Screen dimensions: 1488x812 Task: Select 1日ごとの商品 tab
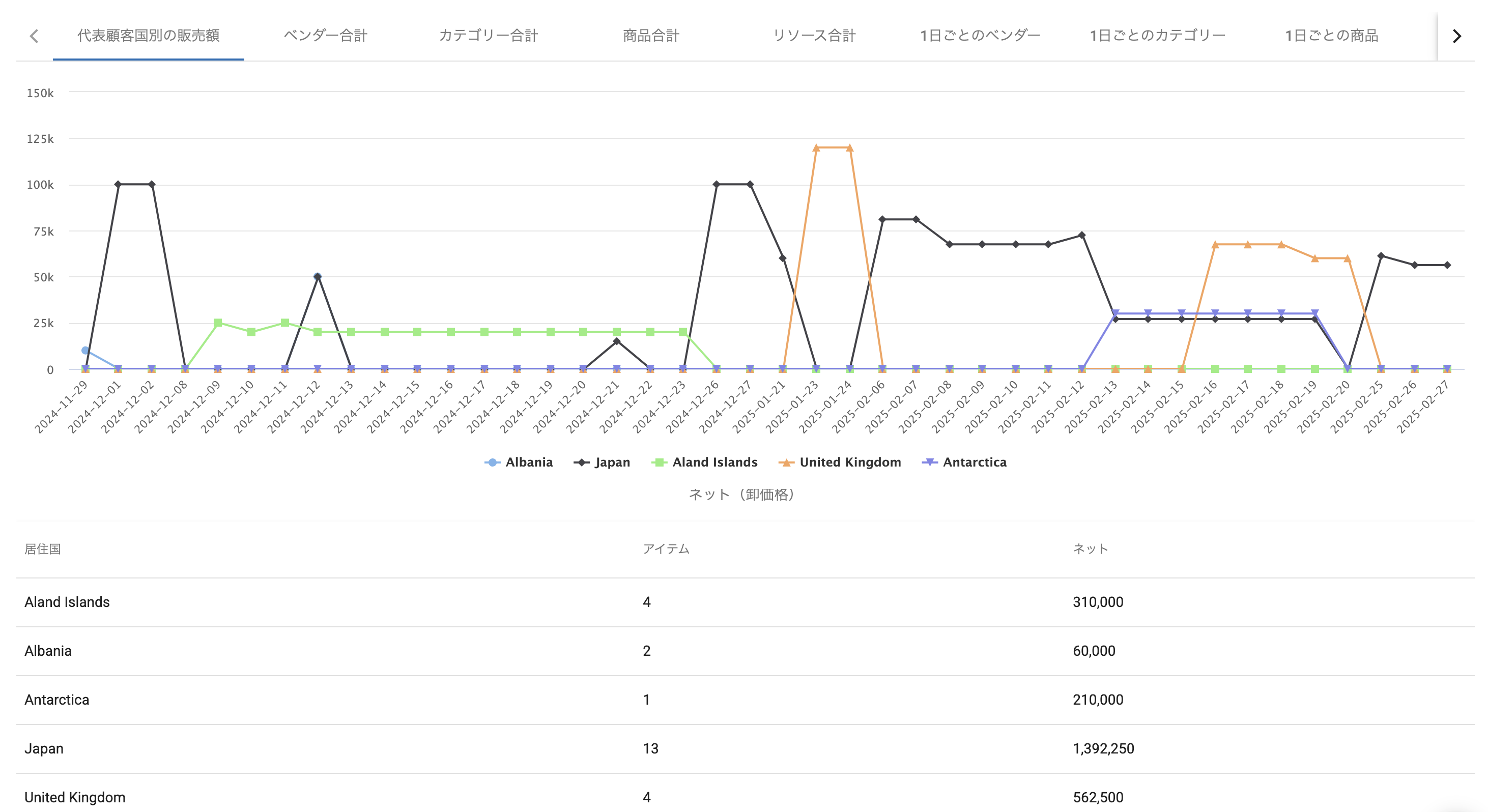1331,36
